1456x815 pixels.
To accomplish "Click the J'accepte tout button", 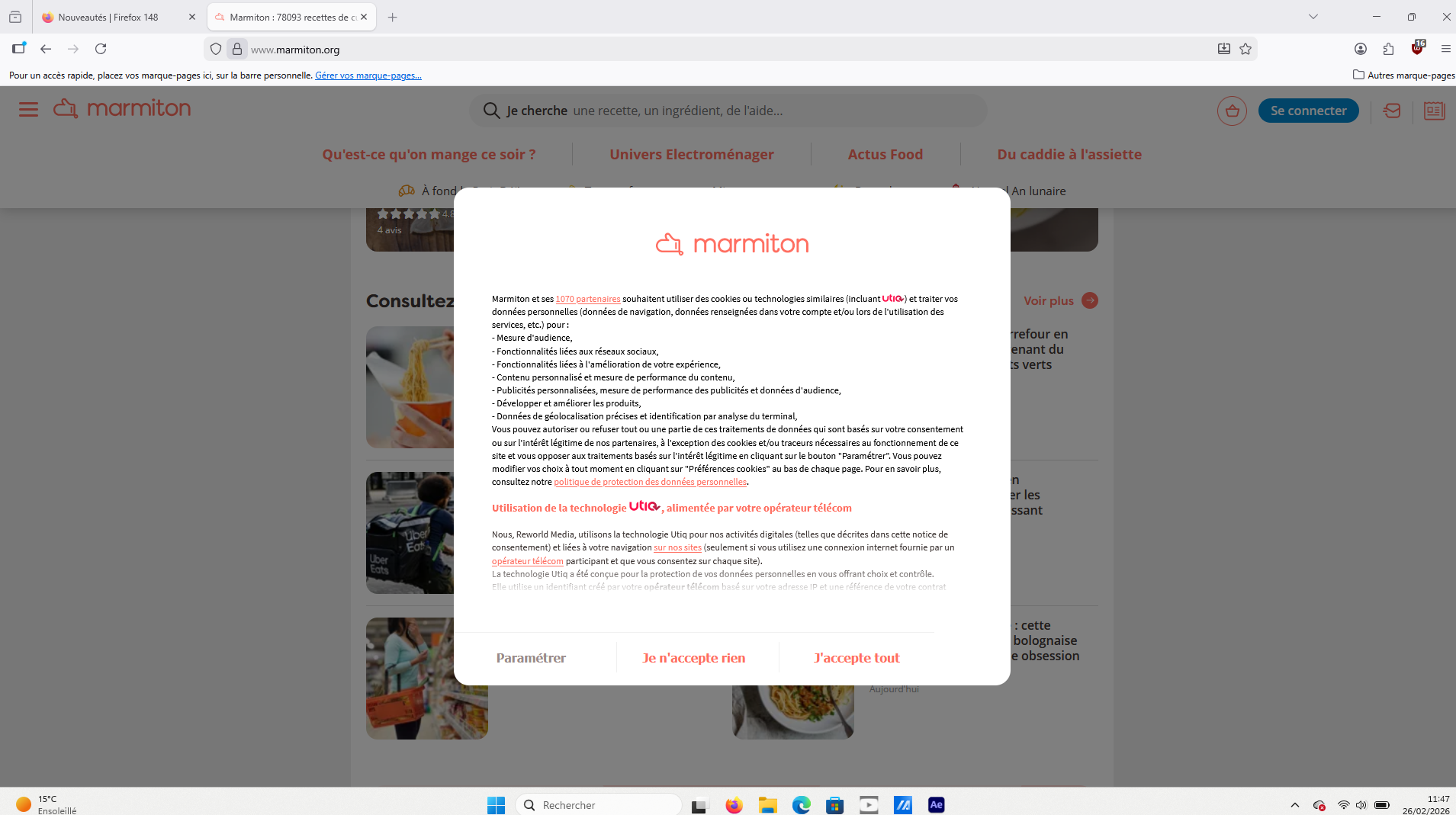I will coord(856,658).
